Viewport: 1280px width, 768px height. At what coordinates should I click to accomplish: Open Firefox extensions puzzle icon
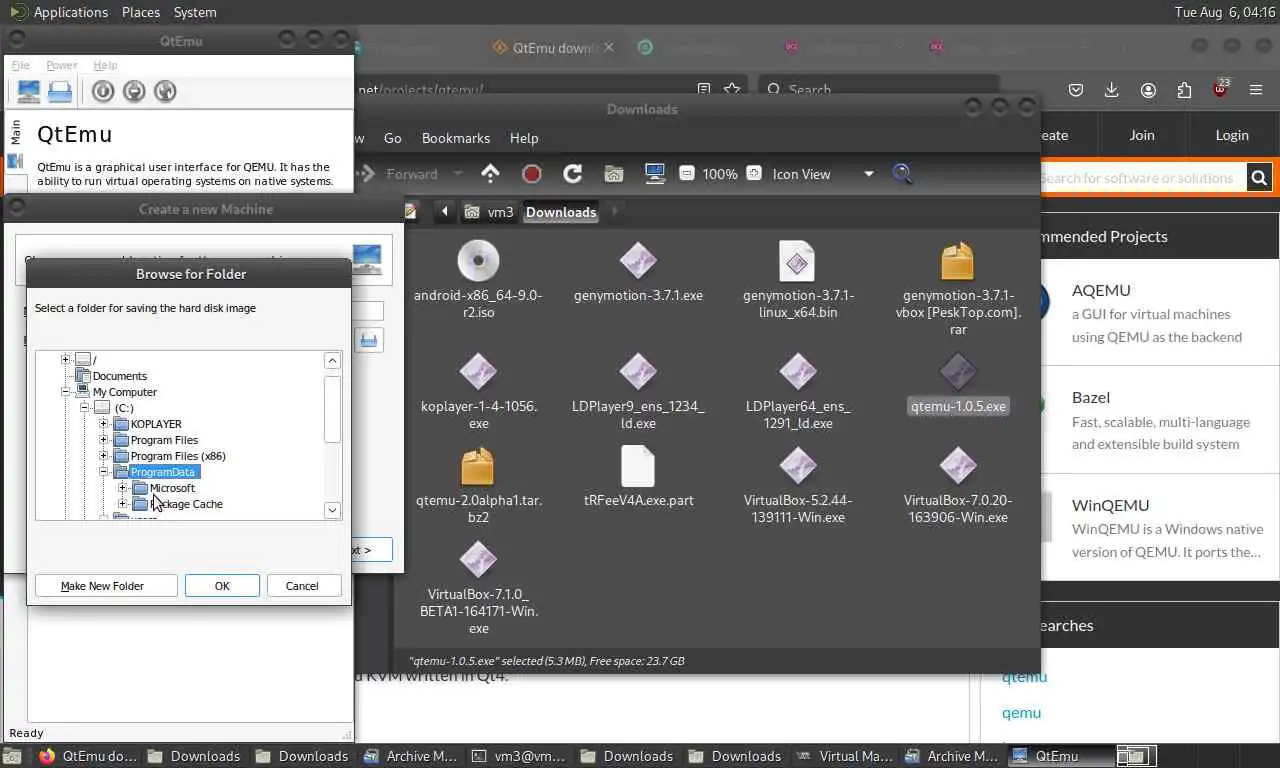(1184, 90)
